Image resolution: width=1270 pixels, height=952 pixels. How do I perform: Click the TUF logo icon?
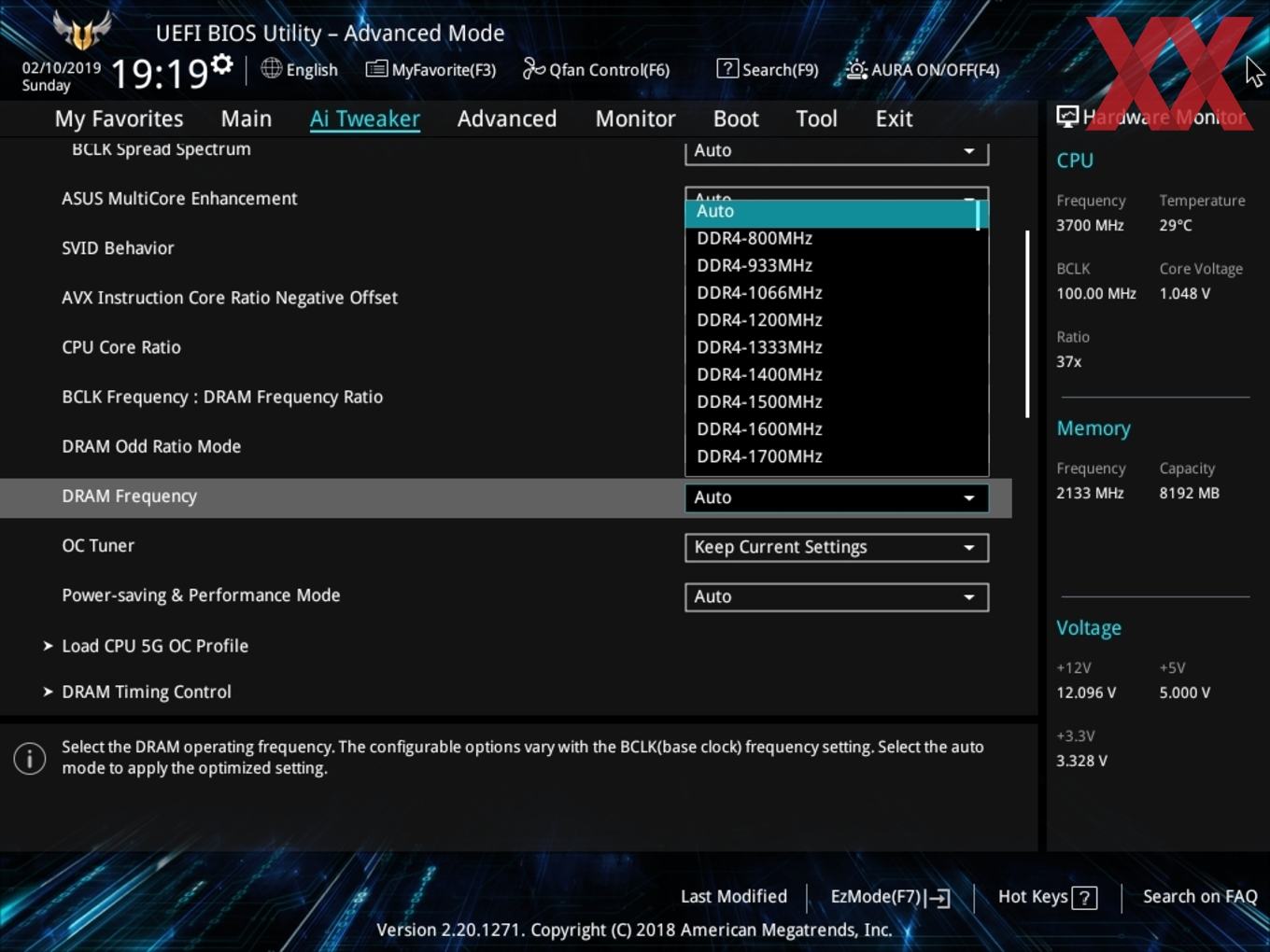pos(82,30)
